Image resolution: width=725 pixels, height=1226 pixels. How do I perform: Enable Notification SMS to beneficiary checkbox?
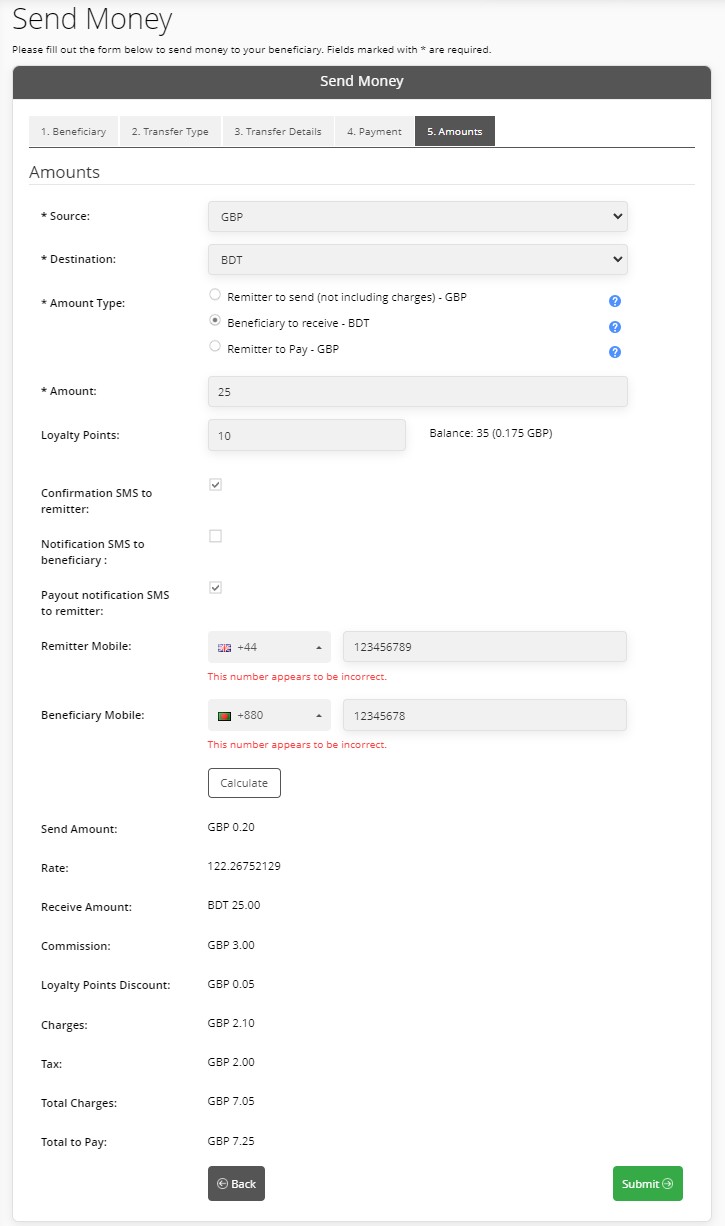click(x=215, y=536)
